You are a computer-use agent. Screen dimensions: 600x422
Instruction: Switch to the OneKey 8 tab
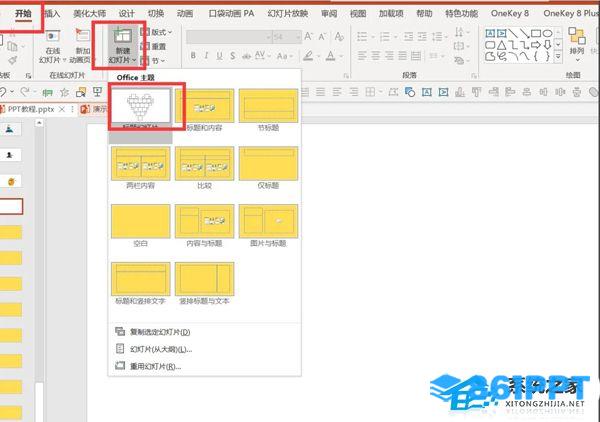click(510, 14)
